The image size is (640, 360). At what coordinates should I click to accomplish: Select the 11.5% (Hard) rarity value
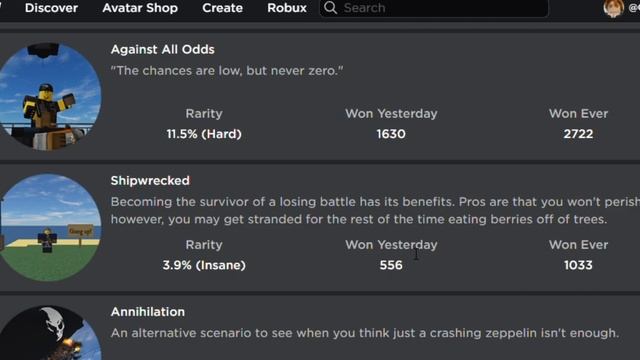[x=204, y=134]
